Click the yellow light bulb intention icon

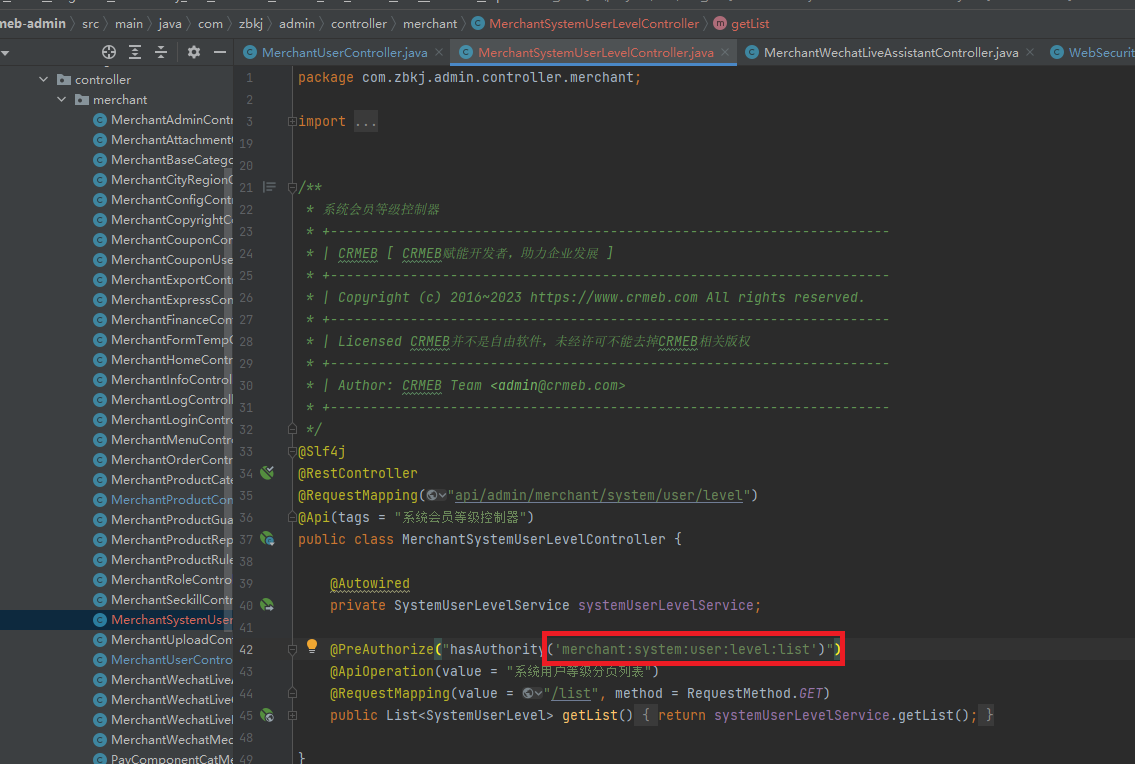tap(312, 646)
